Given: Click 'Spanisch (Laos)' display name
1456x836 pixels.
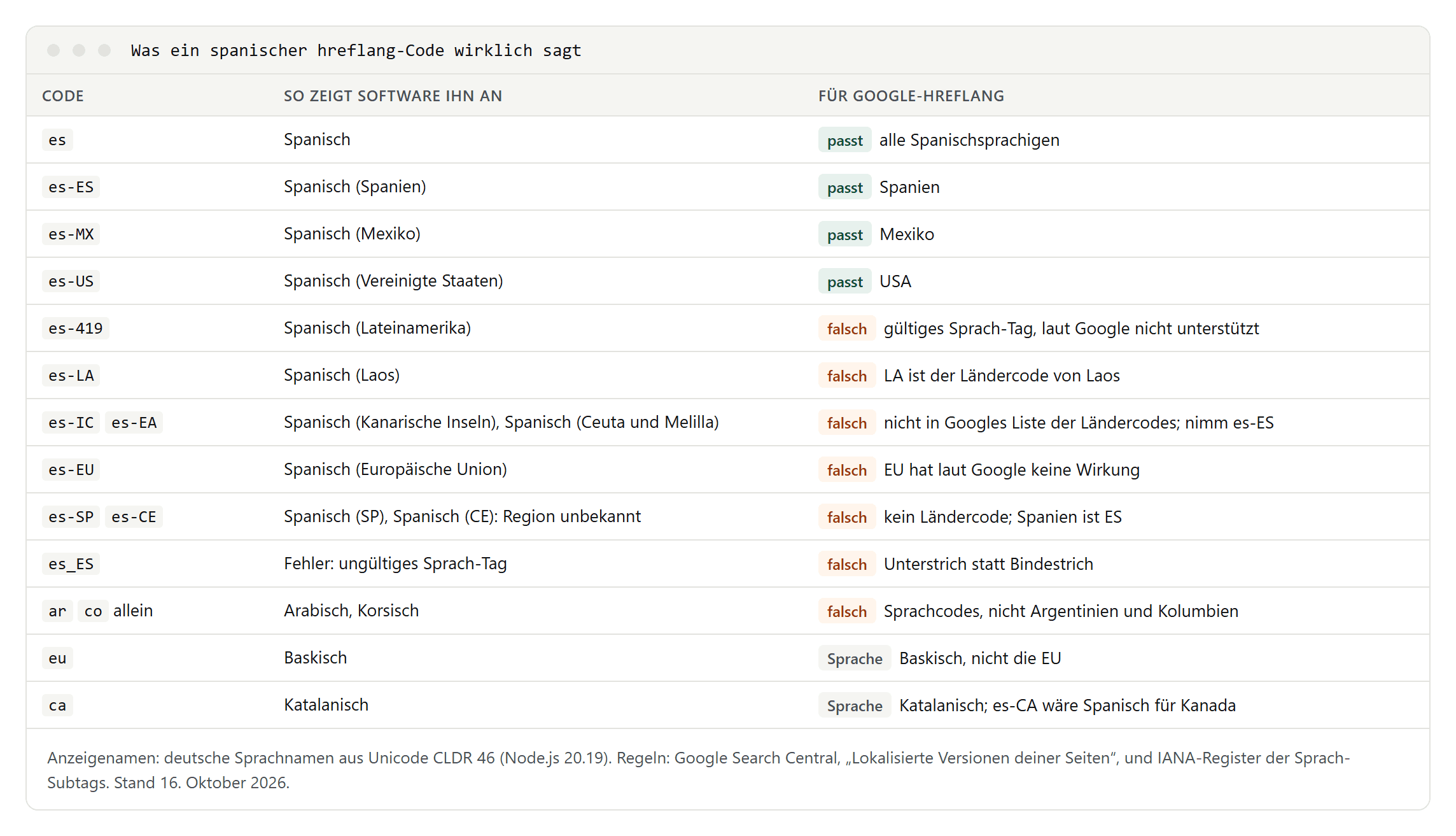Looking at the screenshot, I should (342, 375).
